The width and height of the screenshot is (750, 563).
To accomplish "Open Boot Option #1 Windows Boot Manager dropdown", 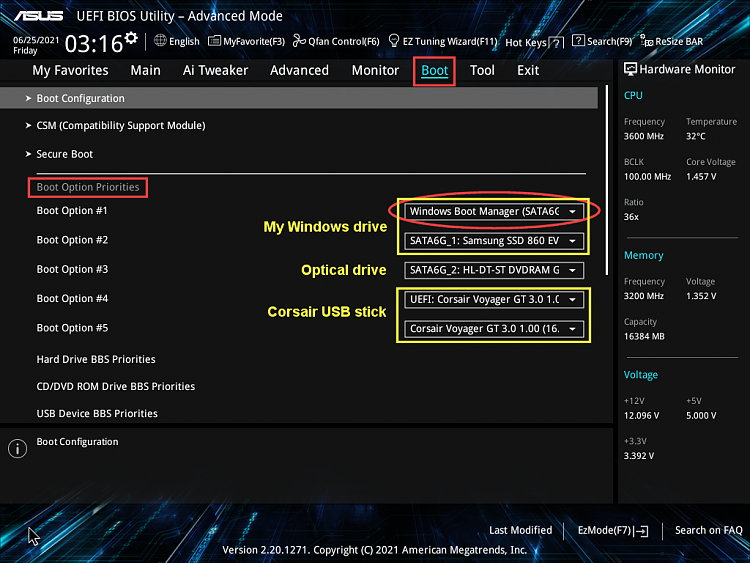I will (x=494, y=211).
